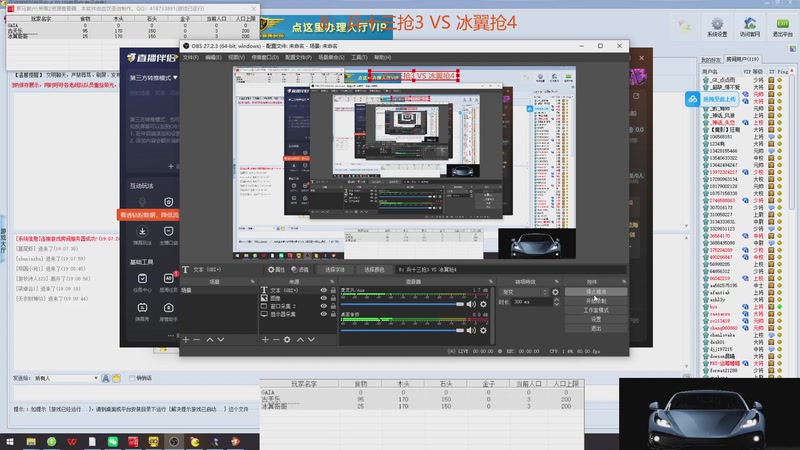Pop out the 转场特效 dock panel
The height and width of the screenshot is (450, 800).
pos(556,282)
